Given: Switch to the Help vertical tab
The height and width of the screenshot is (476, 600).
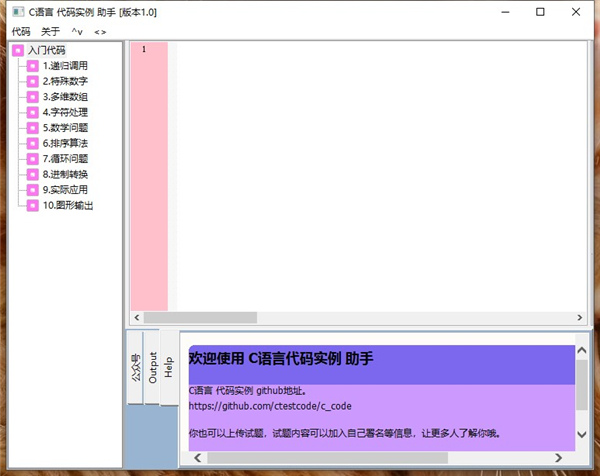Looking at the screenshot, I should coord(169,367).
